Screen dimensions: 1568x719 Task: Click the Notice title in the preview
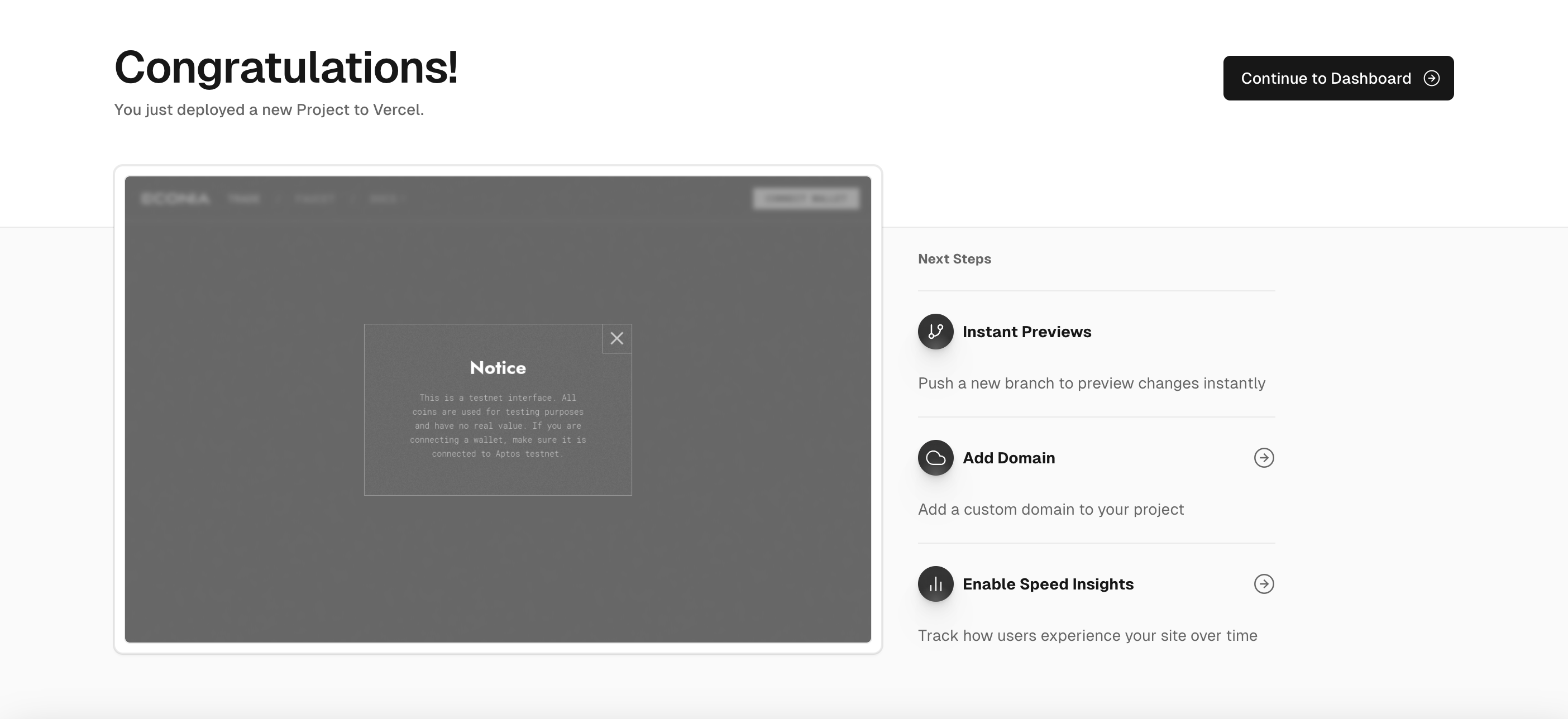498,367
